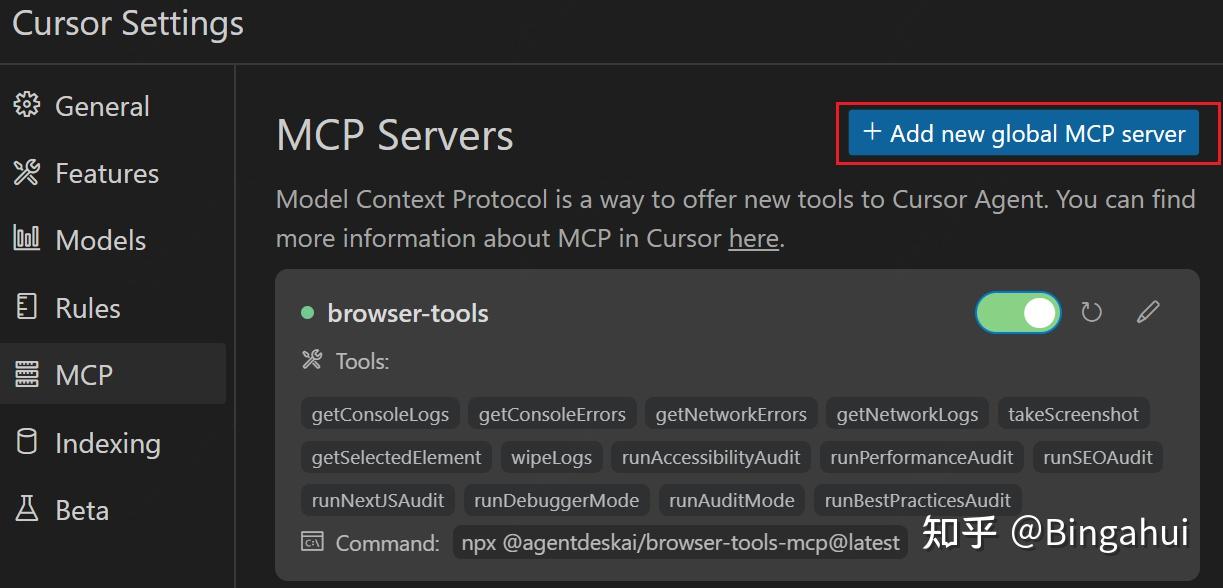Click the General gear icon
This screenshot has height=588, width=1223.
(x=27, y=105)
